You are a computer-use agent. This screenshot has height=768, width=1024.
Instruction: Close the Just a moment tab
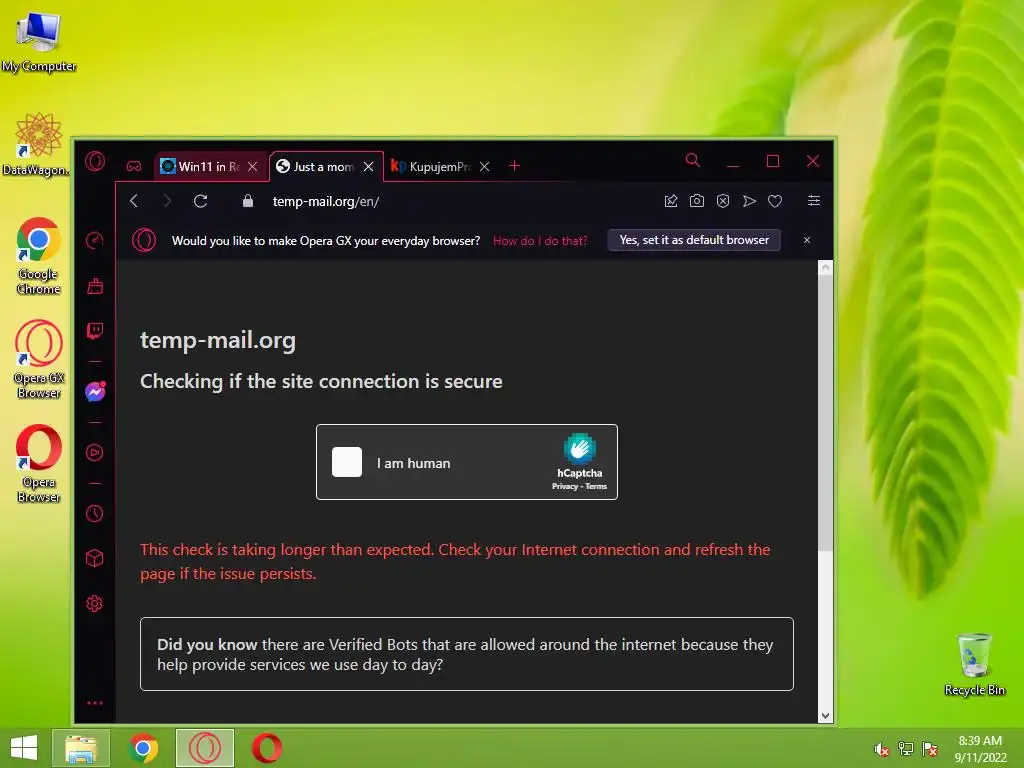click(368, 167)
